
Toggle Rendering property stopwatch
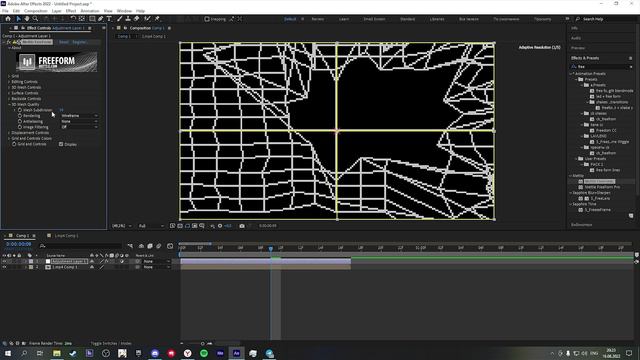tap(20, 116)
